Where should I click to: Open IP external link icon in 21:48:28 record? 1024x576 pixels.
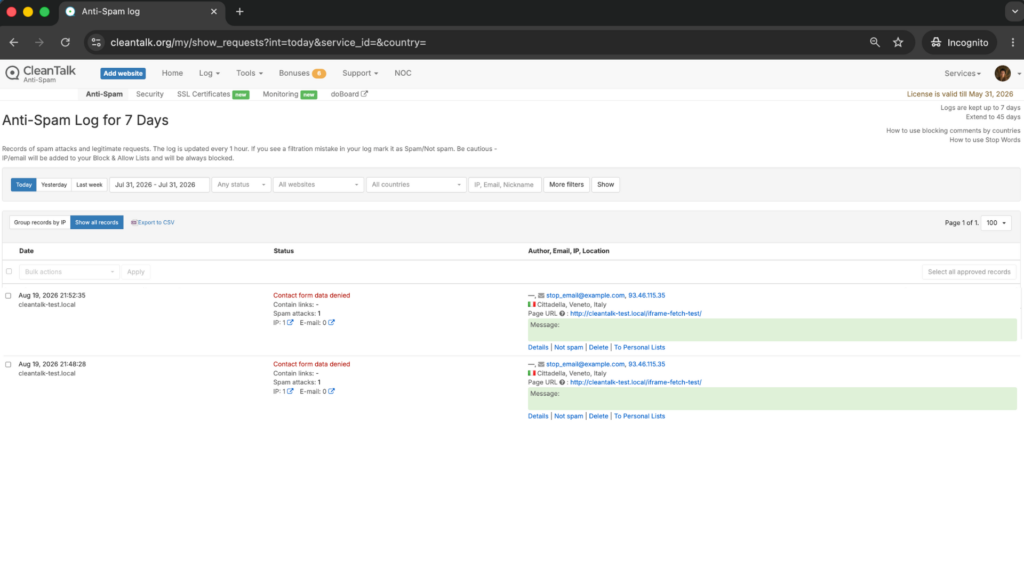point(290,391)
